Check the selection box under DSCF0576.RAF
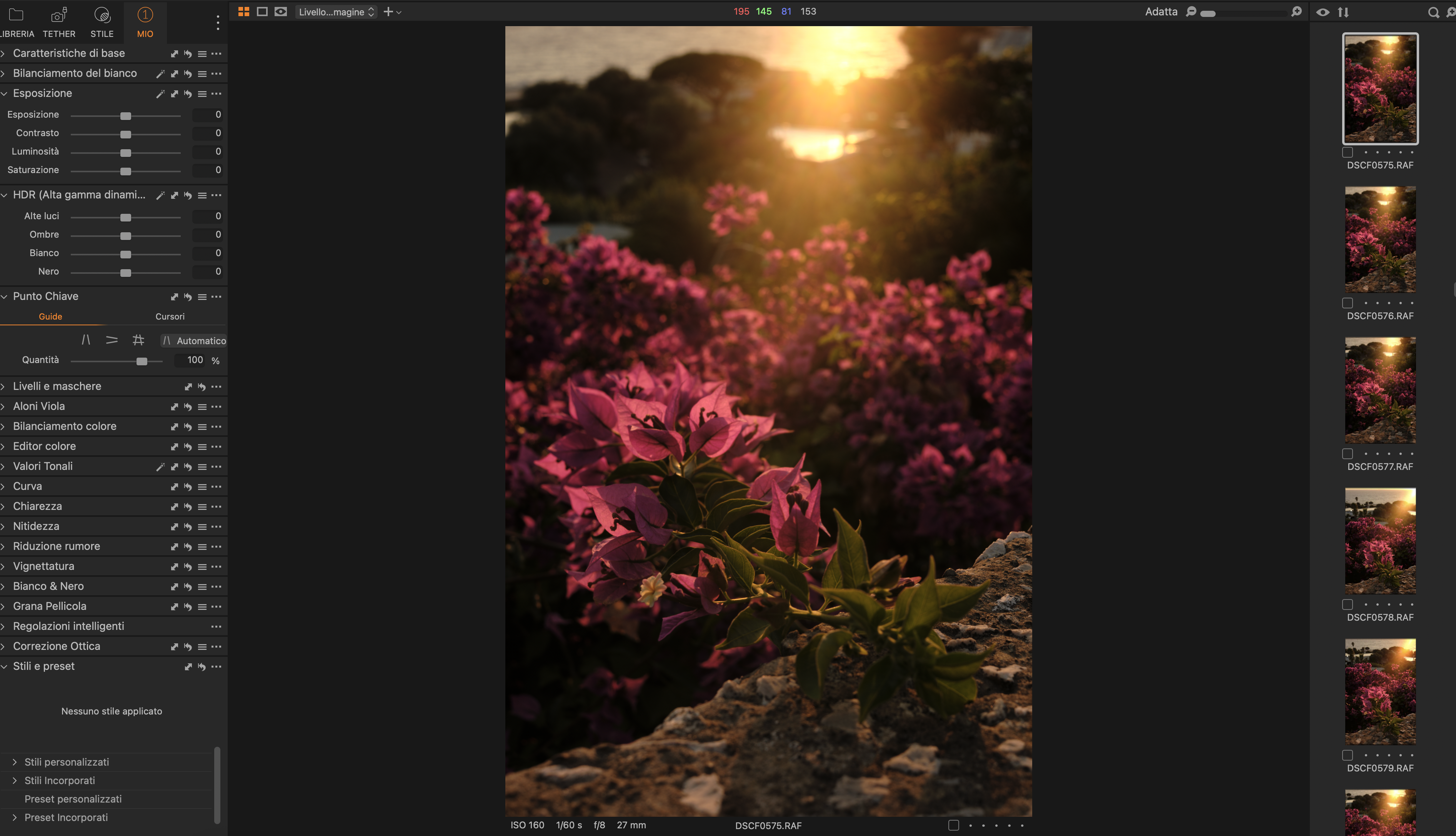 click(1348, 303)
